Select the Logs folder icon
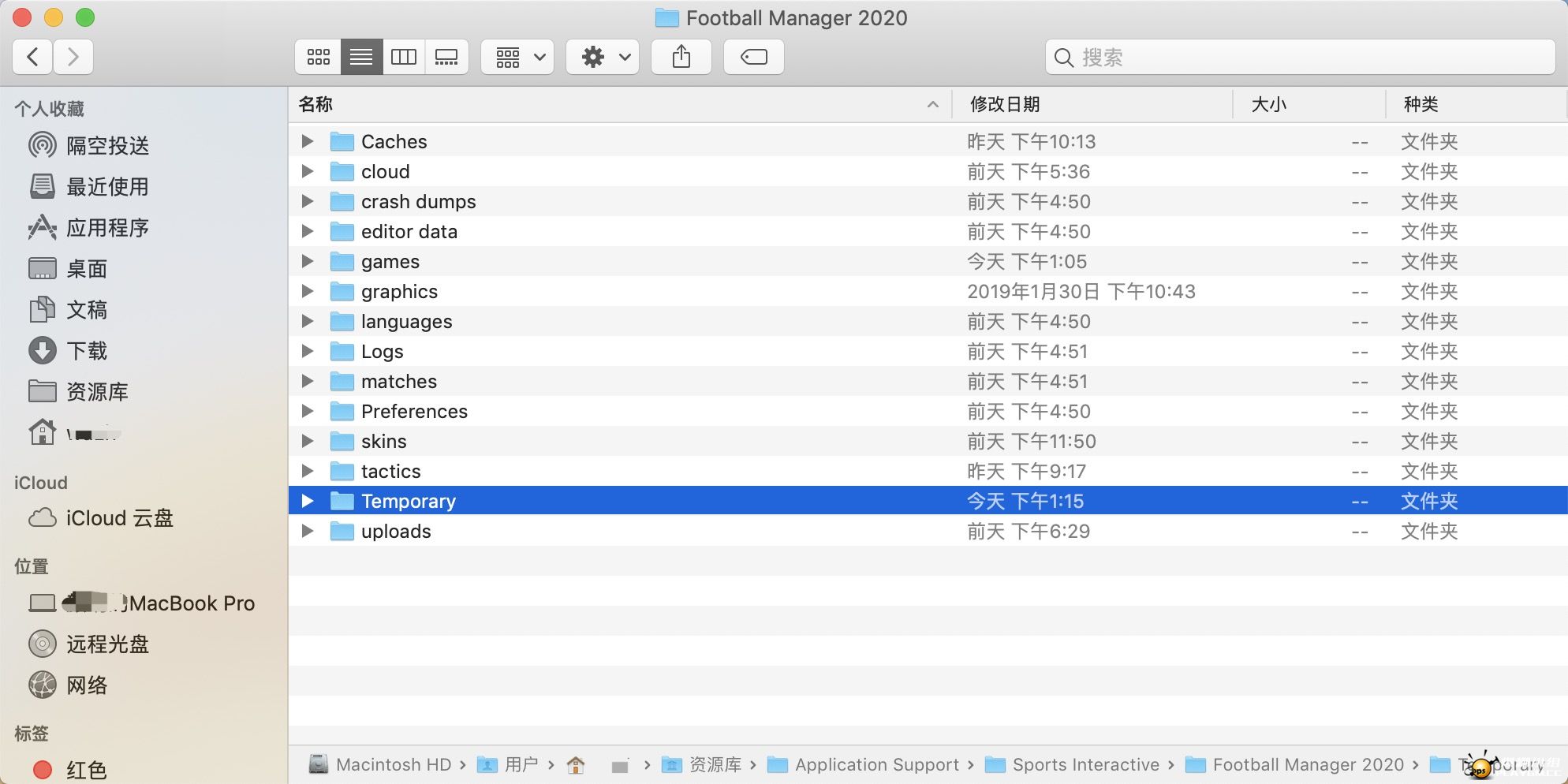Viewport: 1568px width, 784px height. coord(342,351)
